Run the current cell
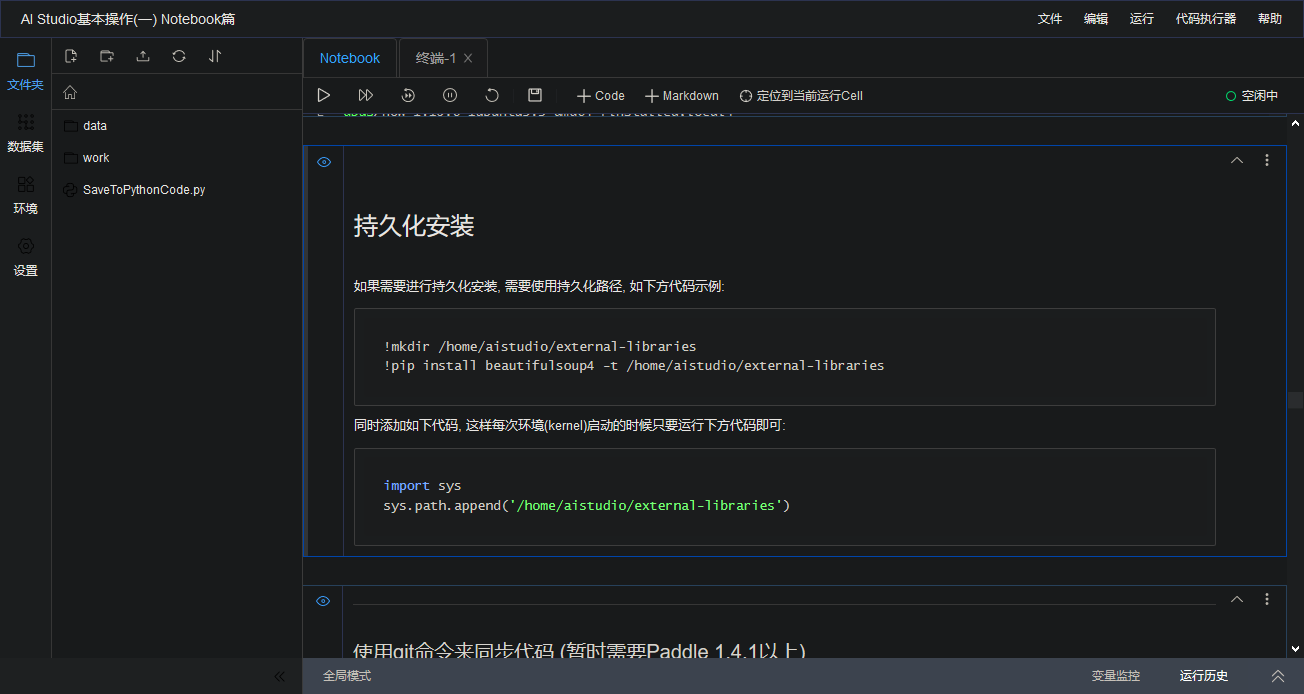 pyautogui.click(x=323, y=95)
